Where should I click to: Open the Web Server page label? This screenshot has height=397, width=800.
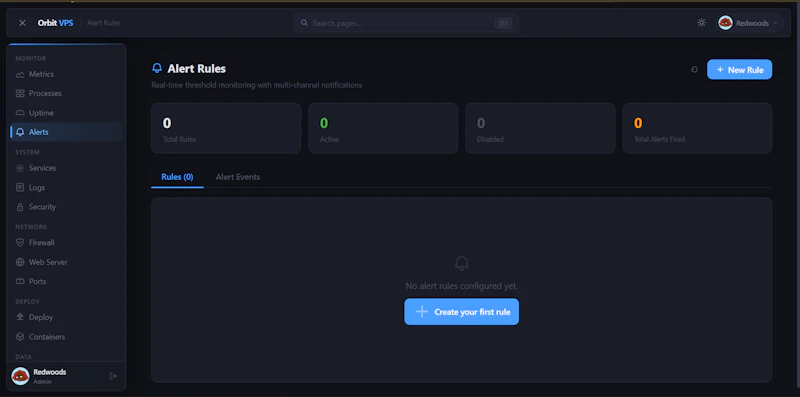click(x=48, y=262)
